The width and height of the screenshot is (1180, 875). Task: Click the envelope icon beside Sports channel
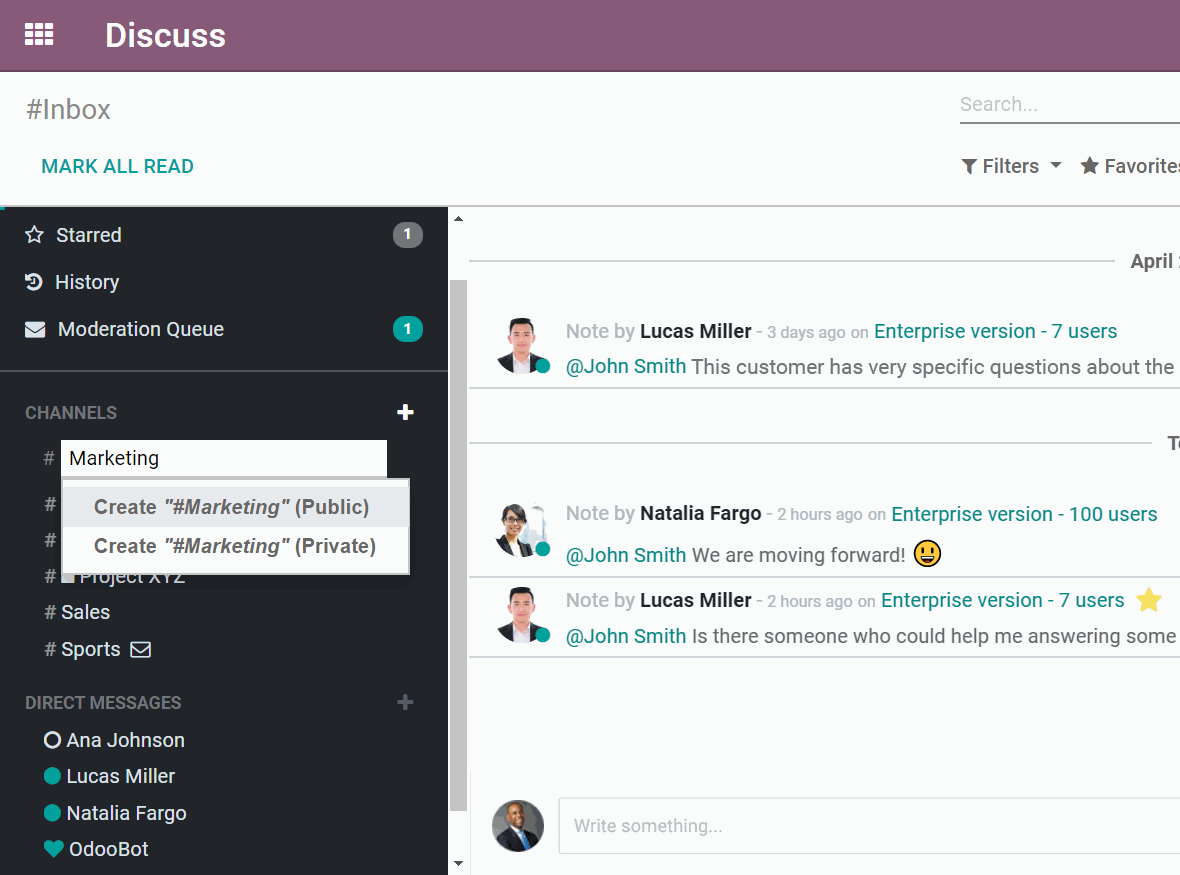[x=140, y=648]
